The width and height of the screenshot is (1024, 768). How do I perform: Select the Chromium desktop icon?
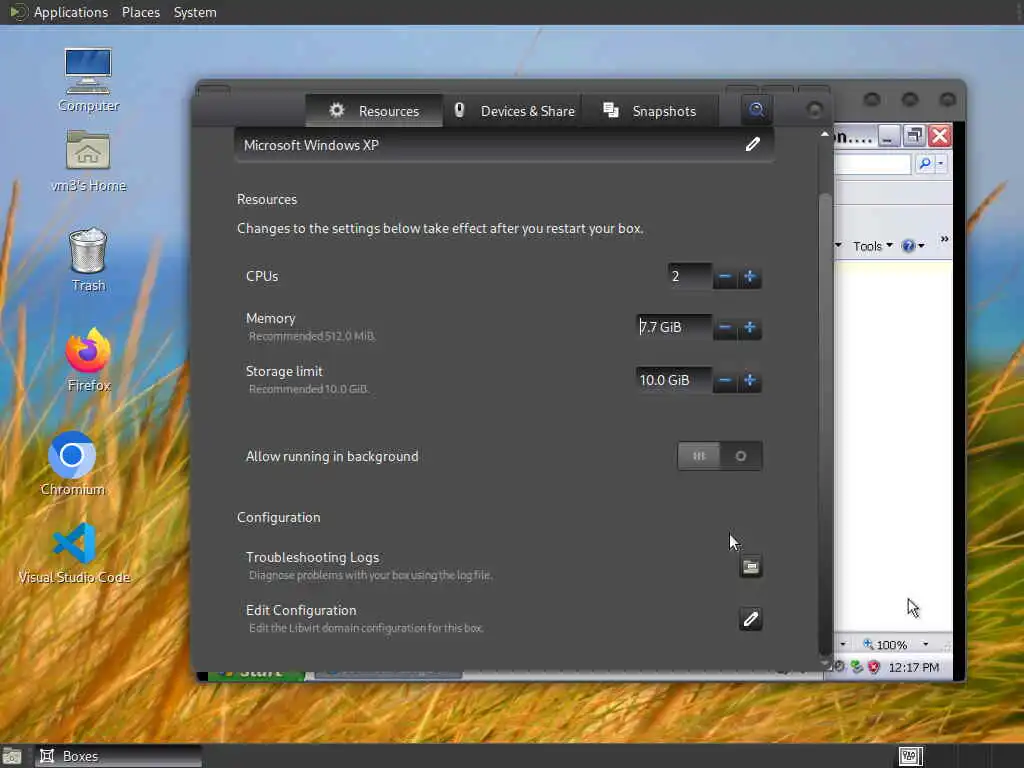[72, 464]
